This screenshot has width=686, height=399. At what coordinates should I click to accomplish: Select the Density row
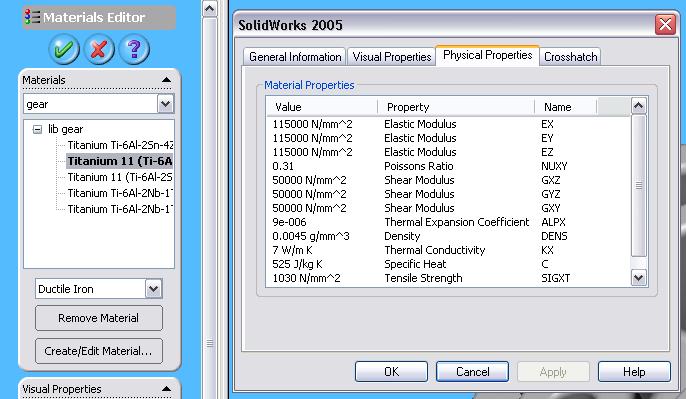[448, 236]
